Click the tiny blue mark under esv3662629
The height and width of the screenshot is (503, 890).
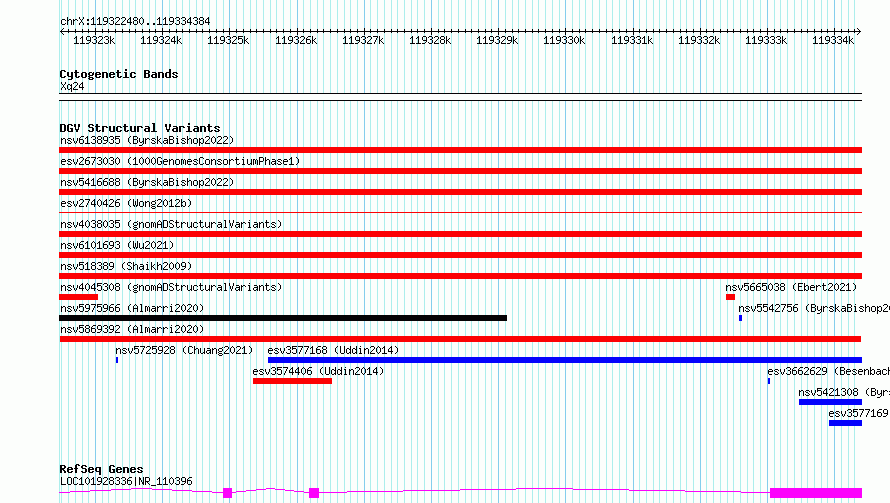point(769,381)
